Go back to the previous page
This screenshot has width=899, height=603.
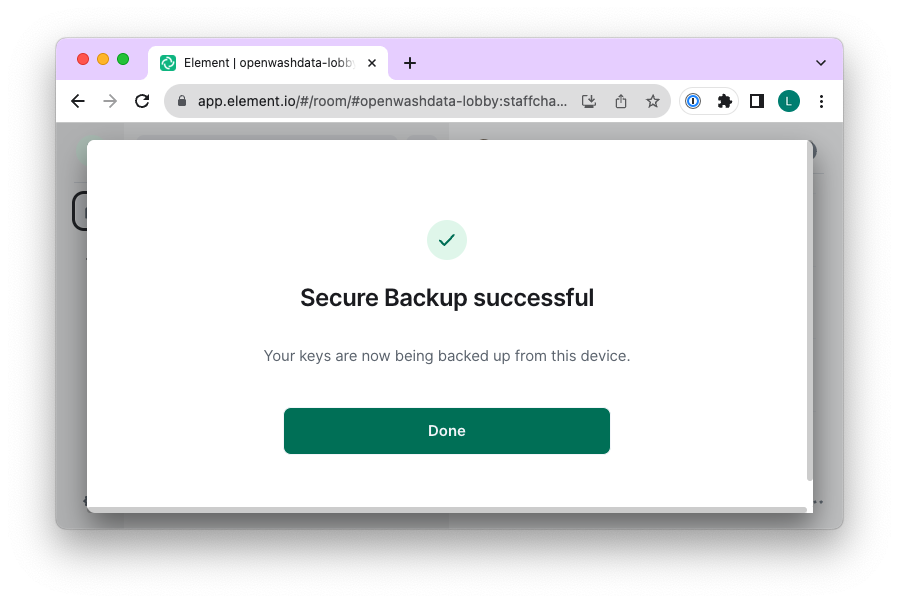coord(78,101)
